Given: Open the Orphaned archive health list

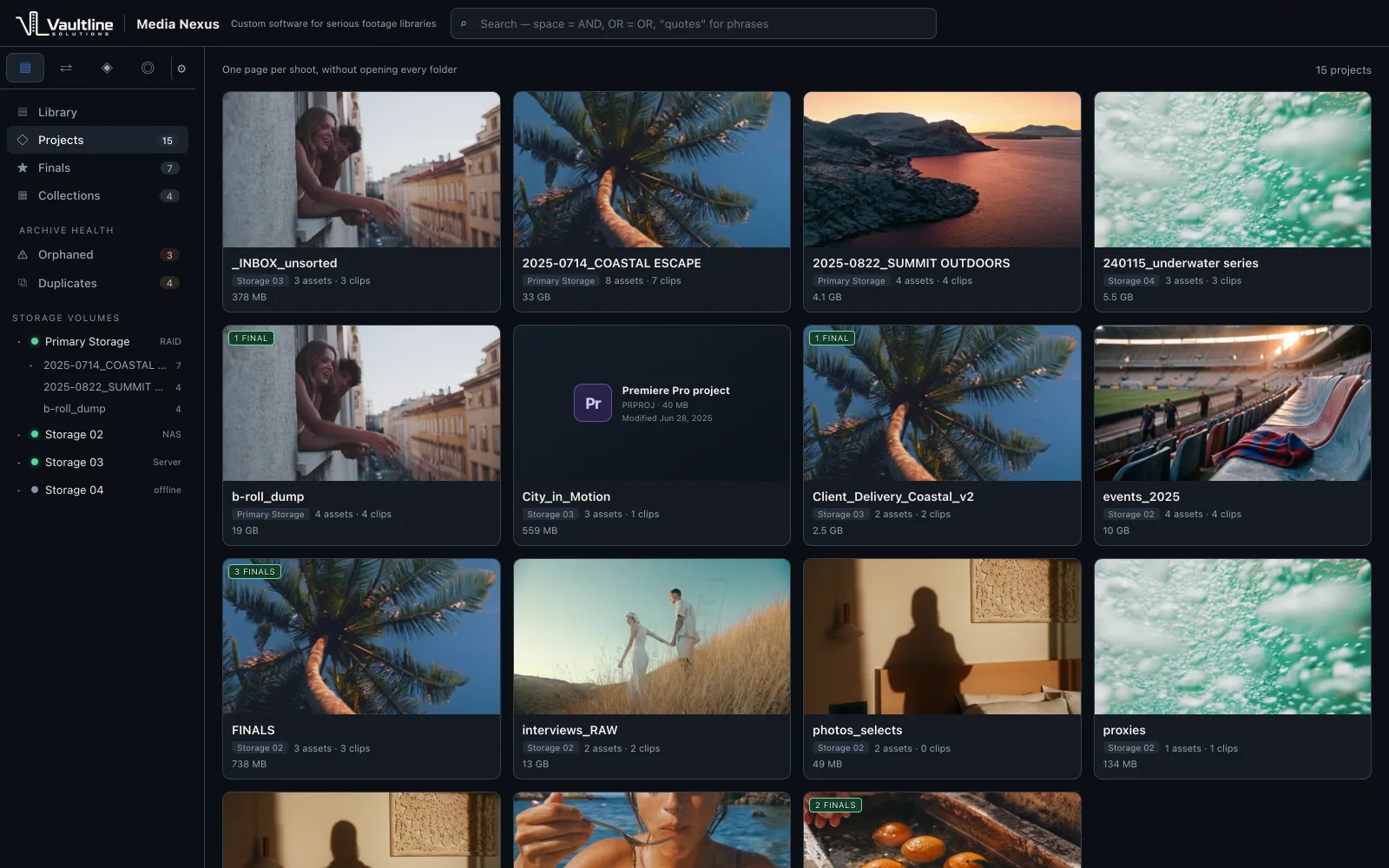Looking at the screenshot, I should (x=97, y=254).
